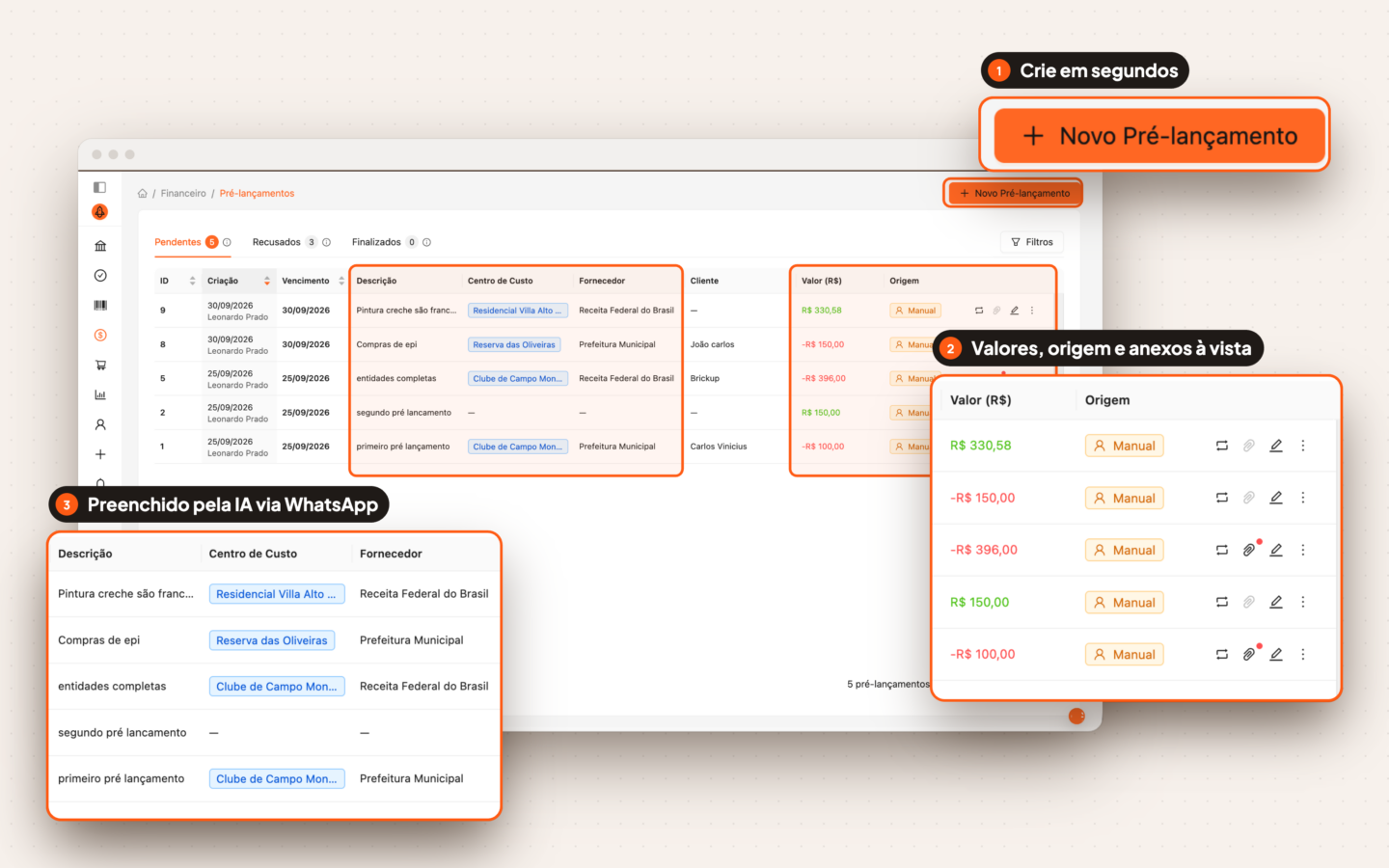Click the info icon beside Pendentes
The width and height of the screenshot is (1389, 868).
(x=227, y=242)
